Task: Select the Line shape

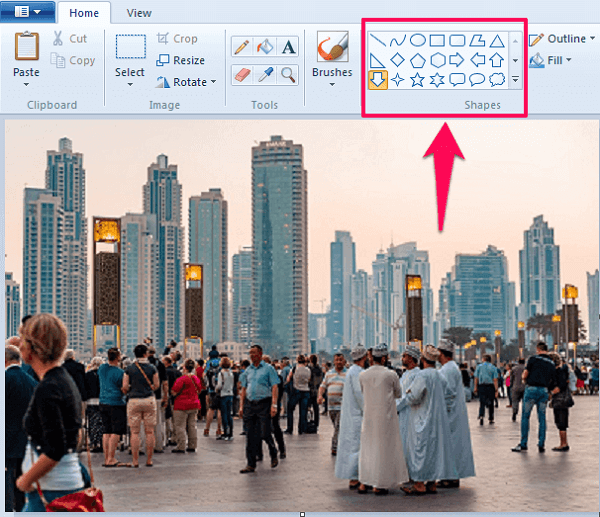Action: [378, 40]
